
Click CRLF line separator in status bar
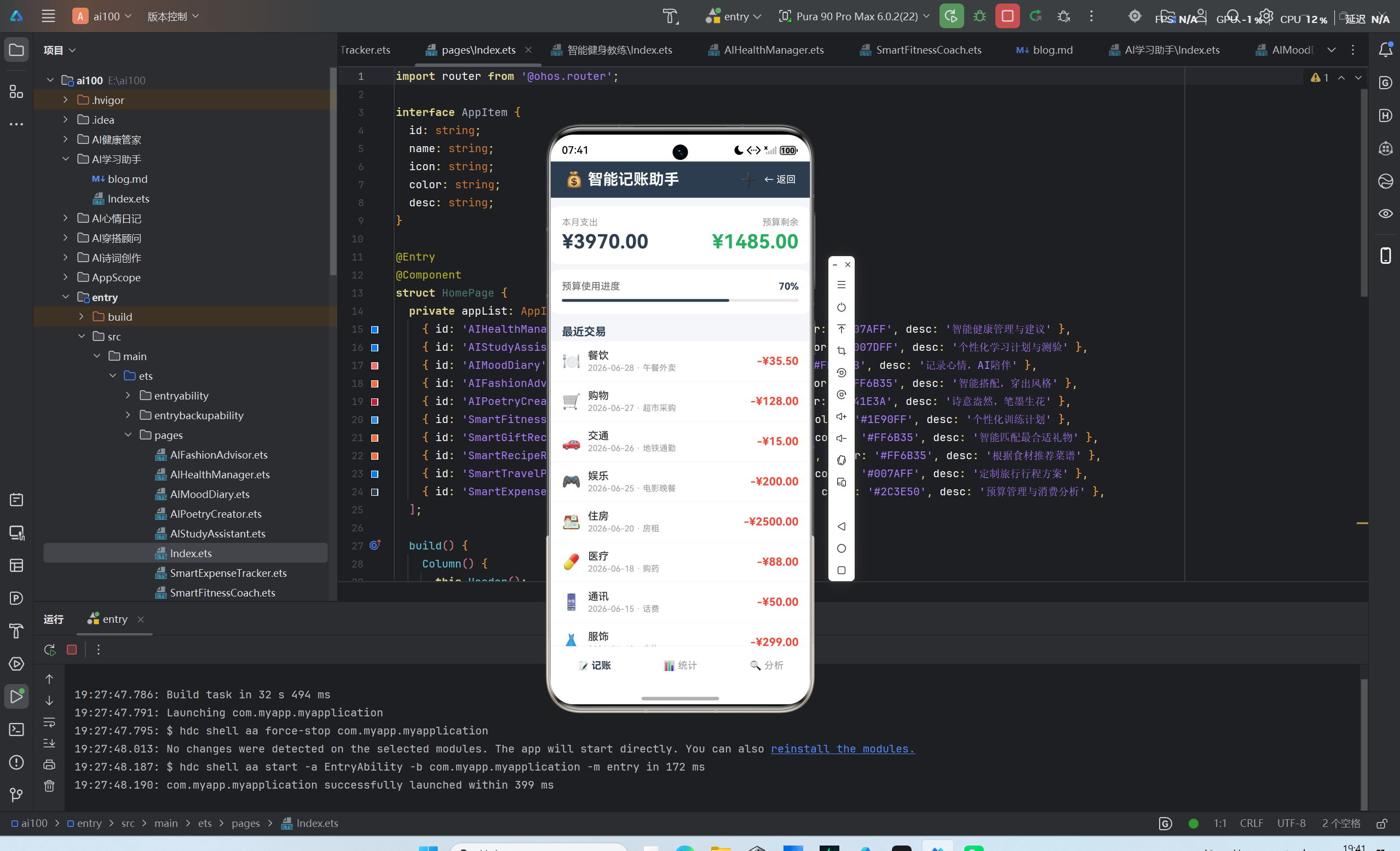1251,824
